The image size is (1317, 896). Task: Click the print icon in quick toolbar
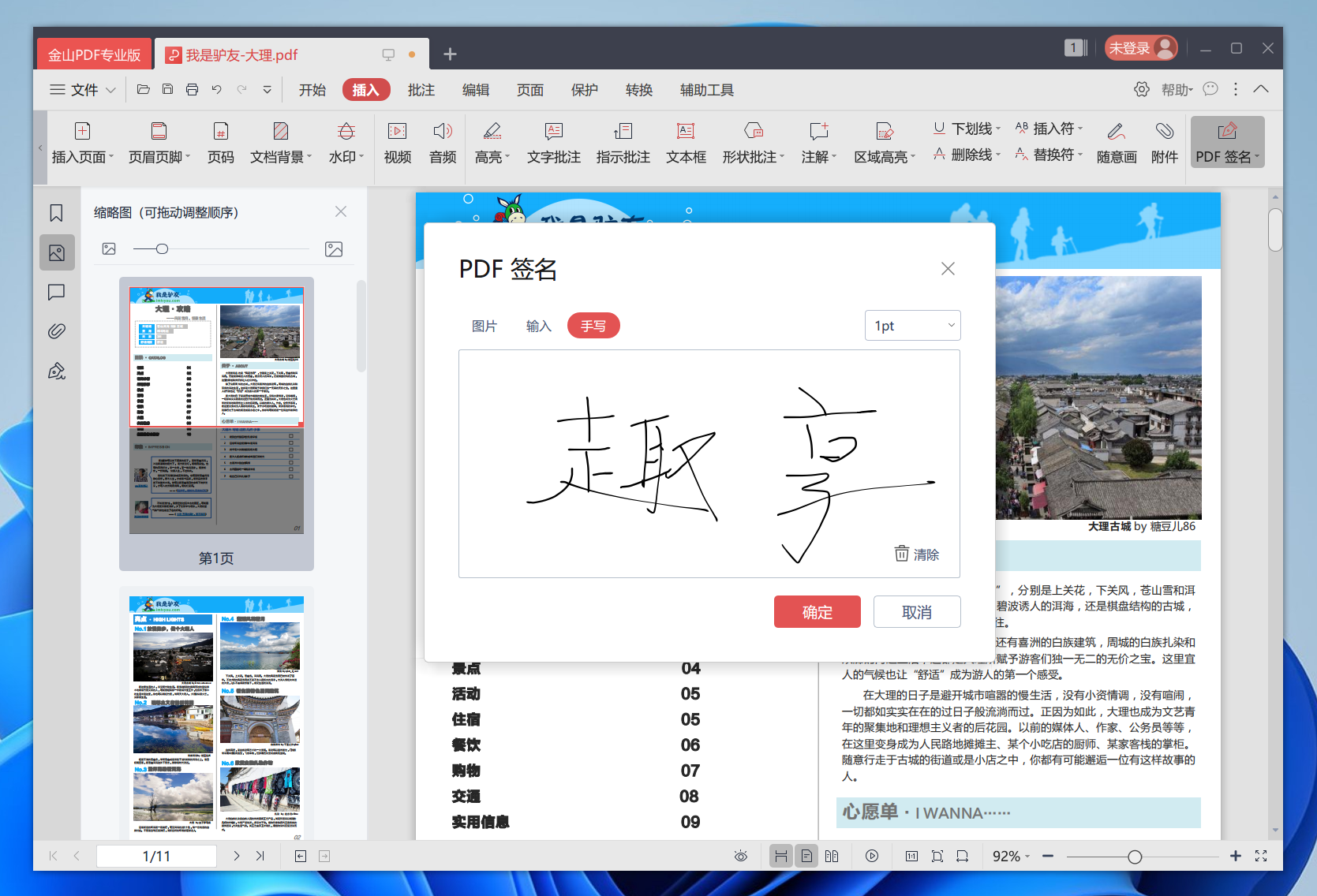pos(192,90)
